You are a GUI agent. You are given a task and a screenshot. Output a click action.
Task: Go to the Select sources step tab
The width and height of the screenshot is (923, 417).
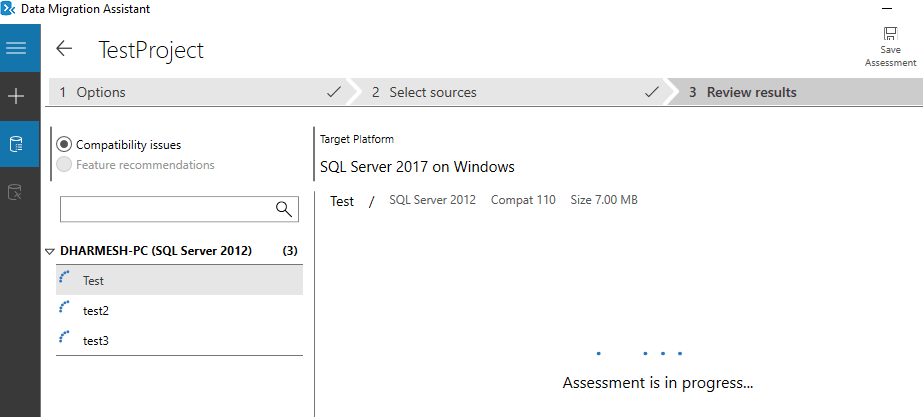point(432,92)
